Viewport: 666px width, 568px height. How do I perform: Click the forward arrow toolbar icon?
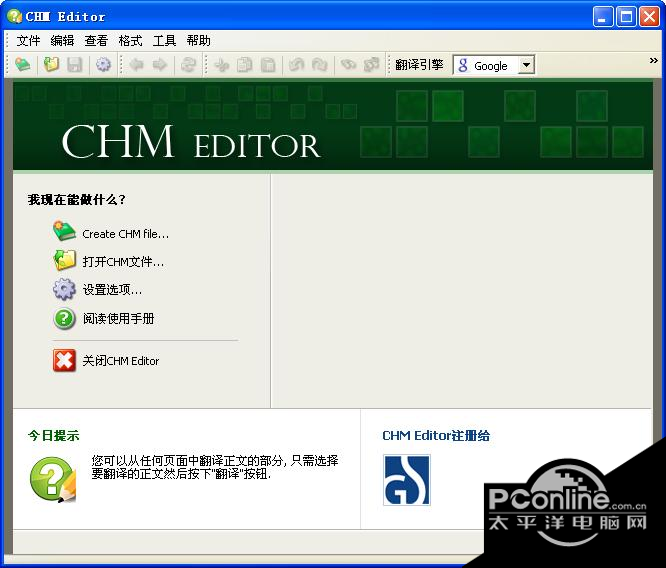click(x=160, y=65)
